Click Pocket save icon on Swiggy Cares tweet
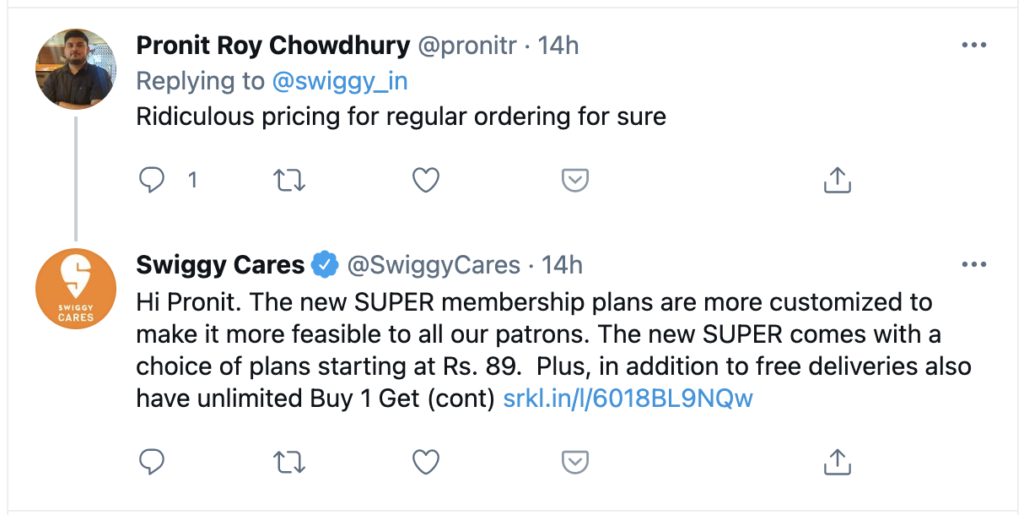The width and height of the screenshot is (1024, 515). coord(574,461)
